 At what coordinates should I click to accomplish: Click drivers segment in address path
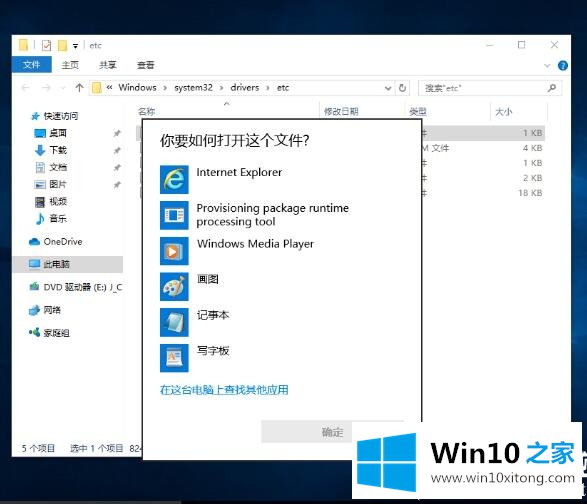(x=245, y=88)
